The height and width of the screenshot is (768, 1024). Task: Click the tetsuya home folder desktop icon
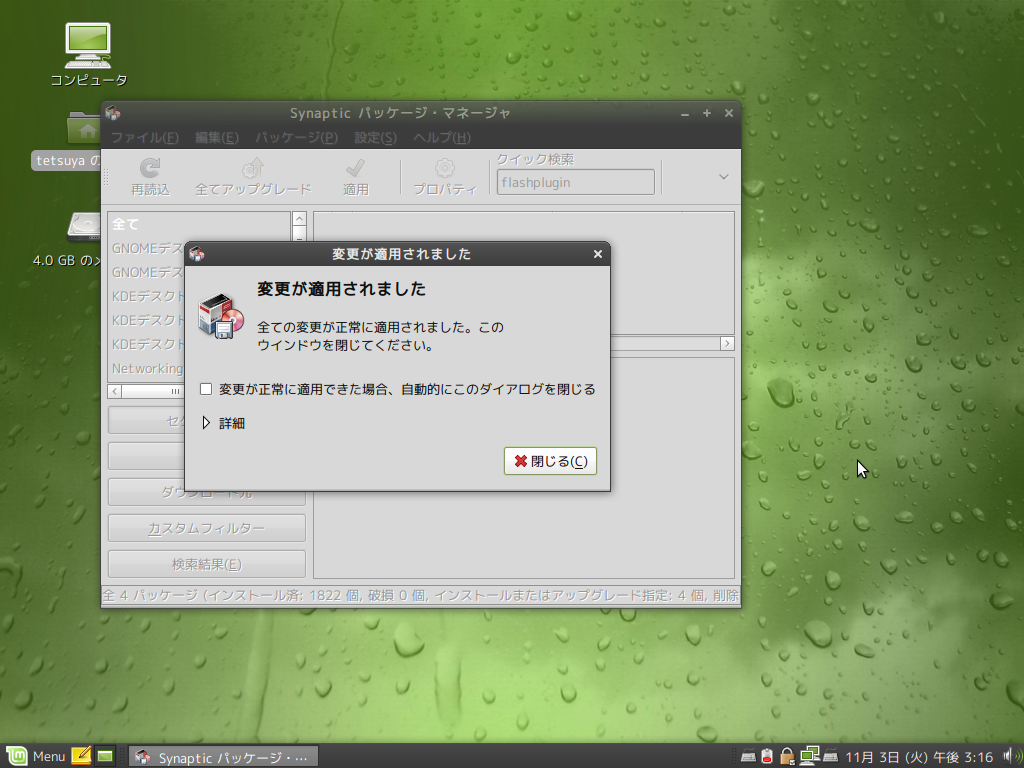click(x=84, y=127)
